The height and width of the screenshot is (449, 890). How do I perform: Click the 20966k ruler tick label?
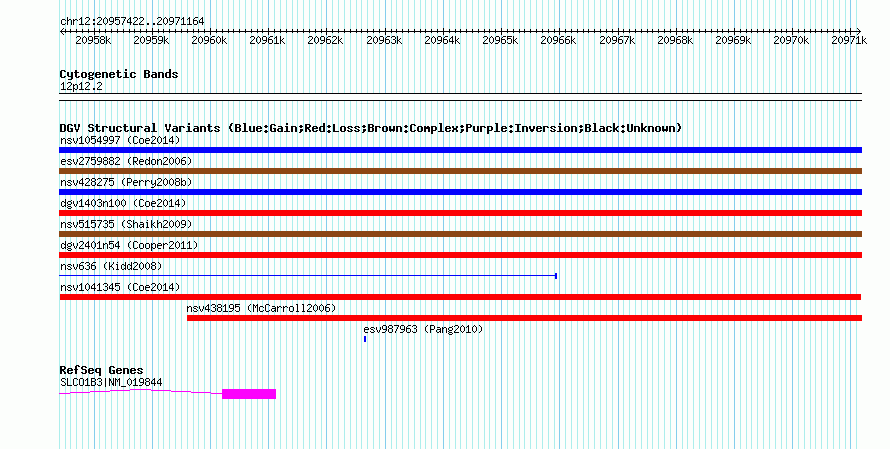pos(558,40)
